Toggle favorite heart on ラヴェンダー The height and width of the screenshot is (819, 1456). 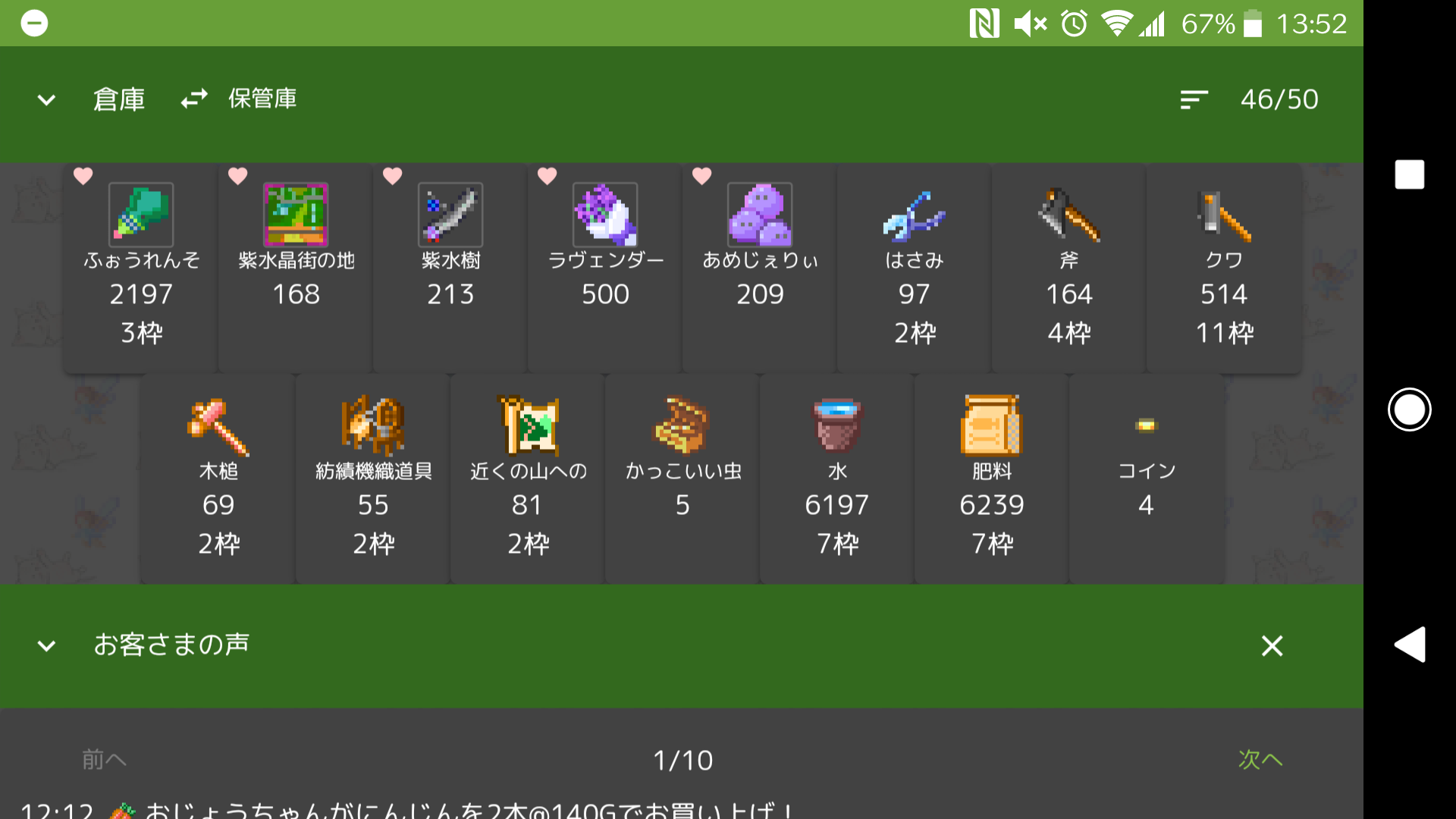point(548,176)
